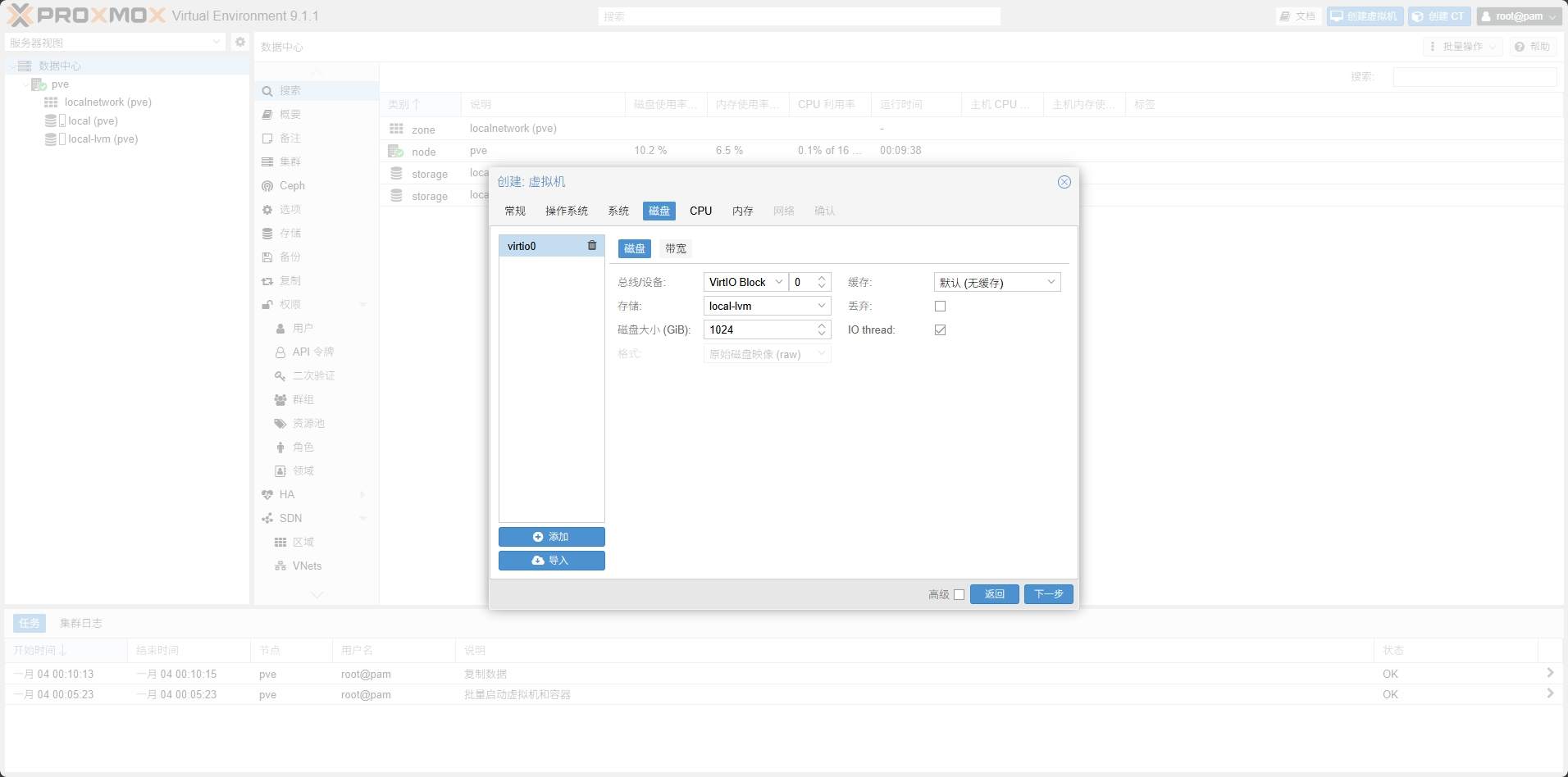Switch to the bandwidth (带宽) sub-tab
1568x777 pixels.
[676, 248]
